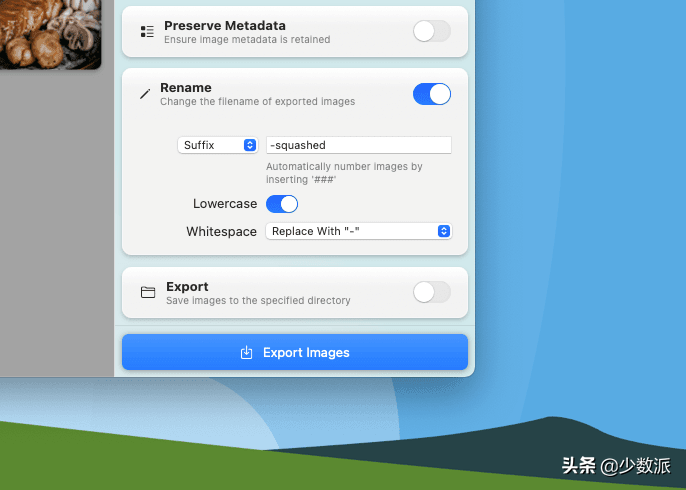Click 'Change the filename of exported images' text

[258, 102]
